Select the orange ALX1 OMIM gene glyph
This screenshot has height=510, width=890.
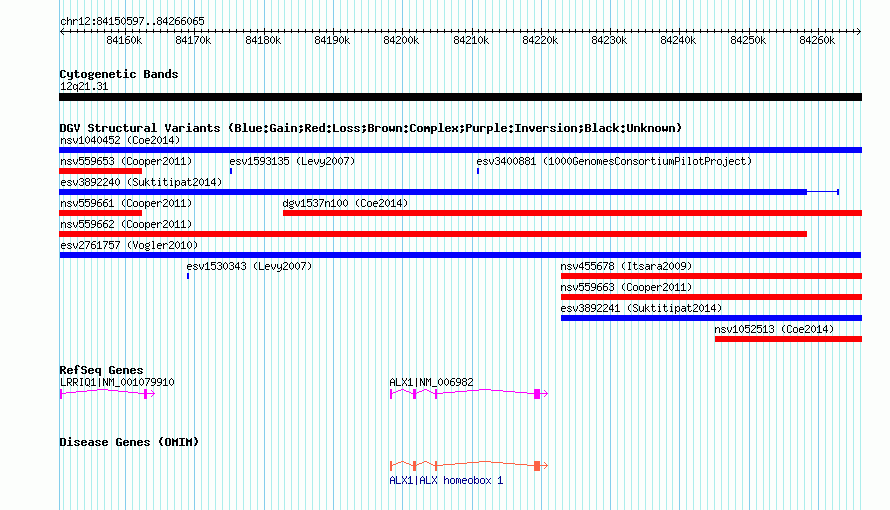[x=469, y=465]
